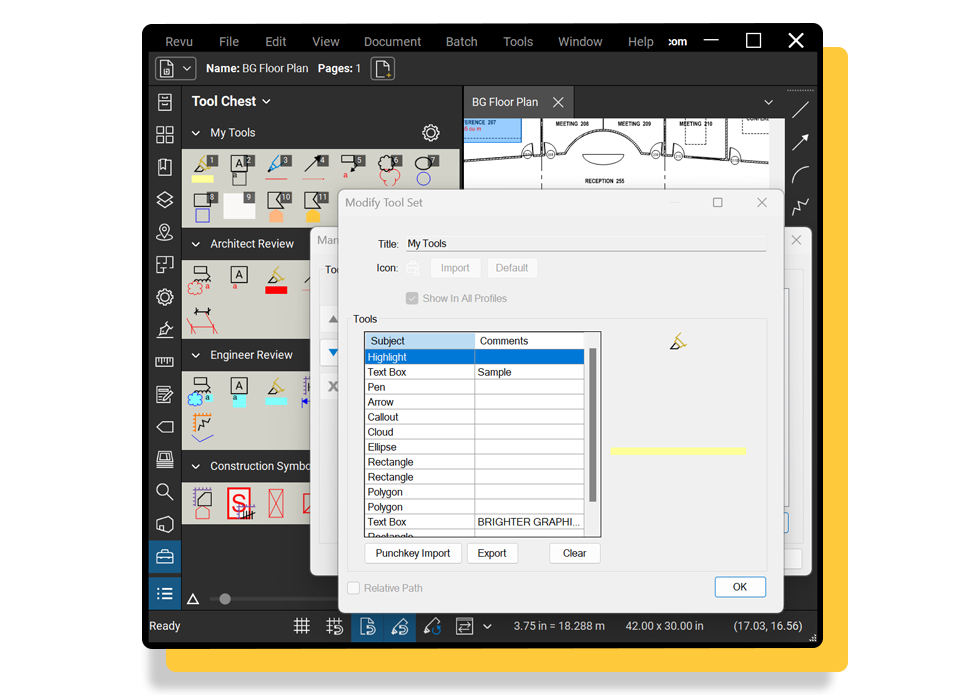Click the new page icon beside Pages

click(383, 68)
